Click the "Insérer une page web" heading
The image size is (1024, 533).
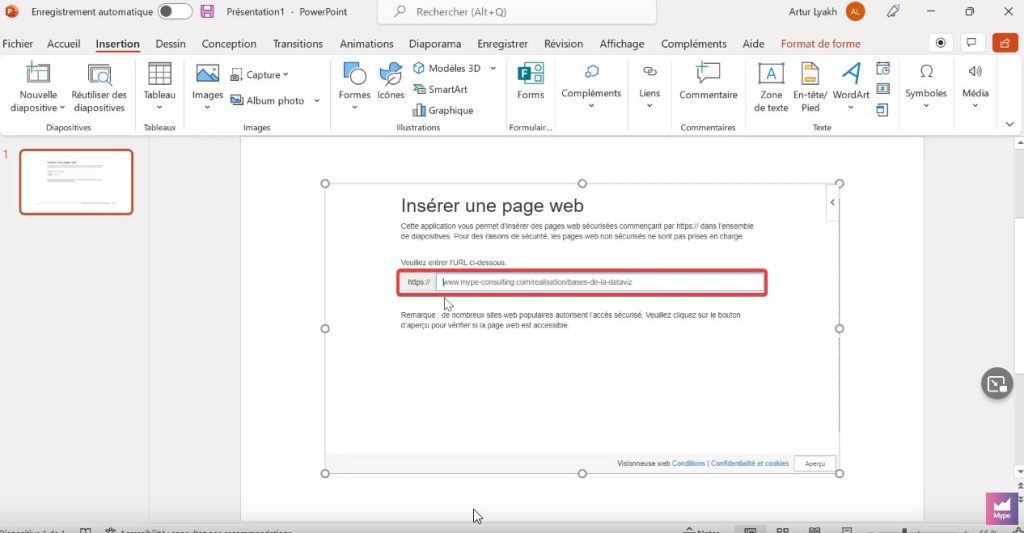[492, 206]
